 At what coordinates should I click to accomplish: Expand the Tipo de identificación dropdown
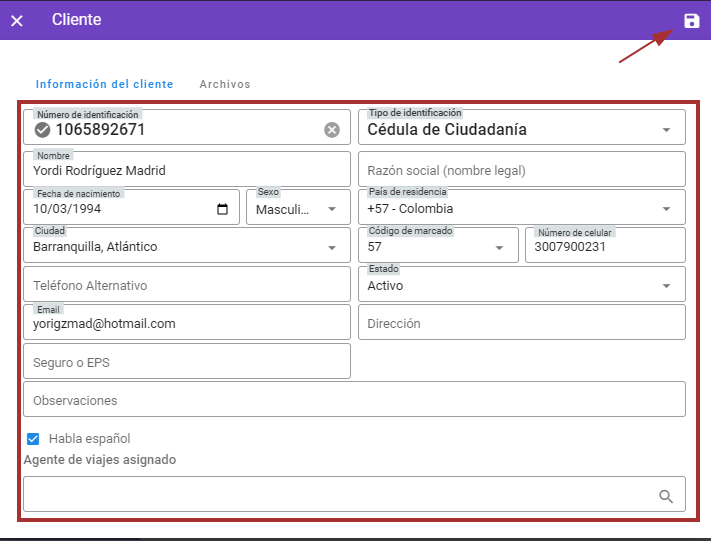(666, 130)
